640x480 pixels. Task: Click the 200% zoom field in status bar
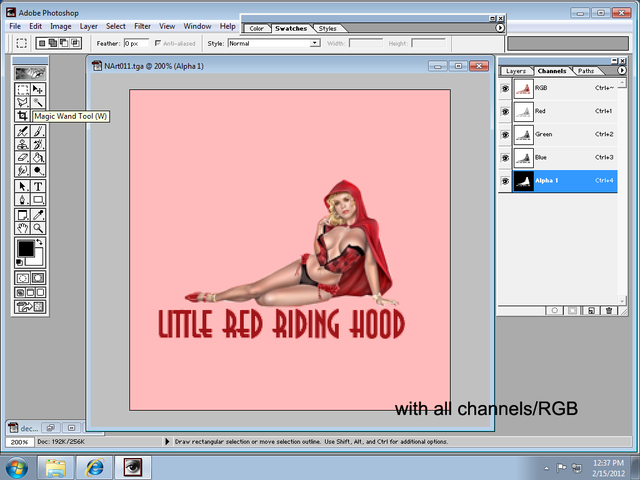click(x=19, y=442)
